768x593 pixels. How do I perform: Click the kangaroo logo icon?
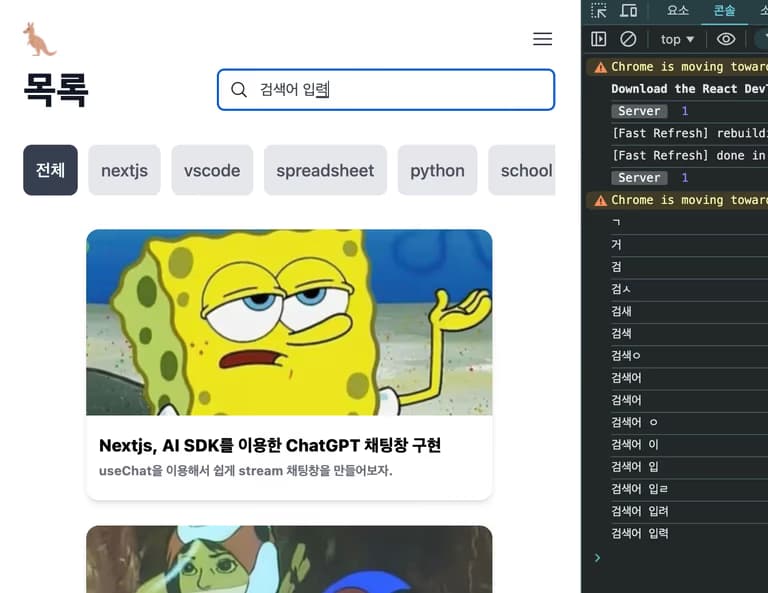pyautogui.click(x=39, y=39)
